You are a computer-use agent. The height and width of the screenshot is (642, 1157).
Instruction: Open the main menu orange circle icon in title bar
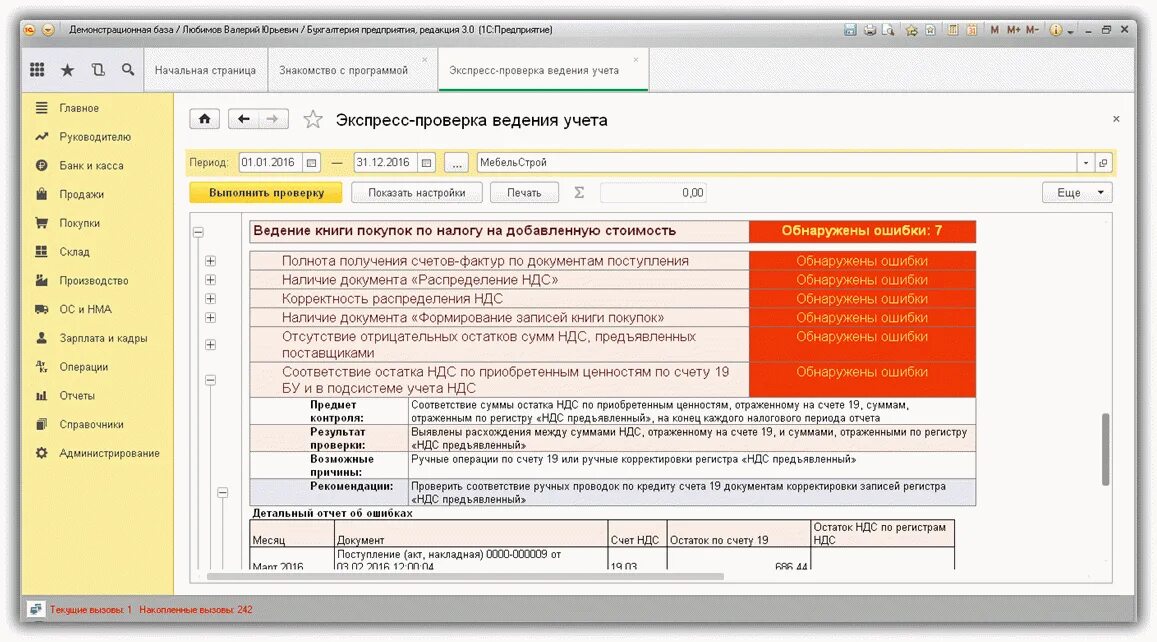click(x=30, y=30)
